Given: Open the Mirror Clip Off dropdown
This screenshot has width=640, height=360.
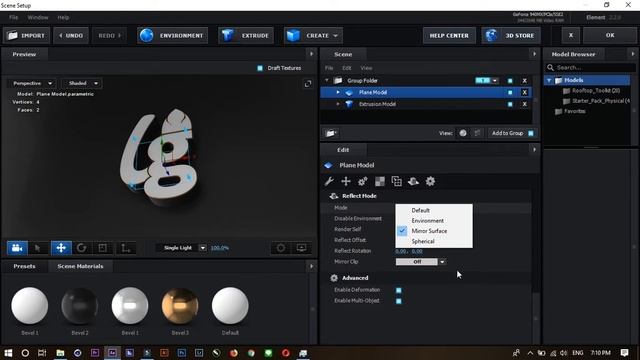Looking at the screenshot, I should [x=420, y=262].
